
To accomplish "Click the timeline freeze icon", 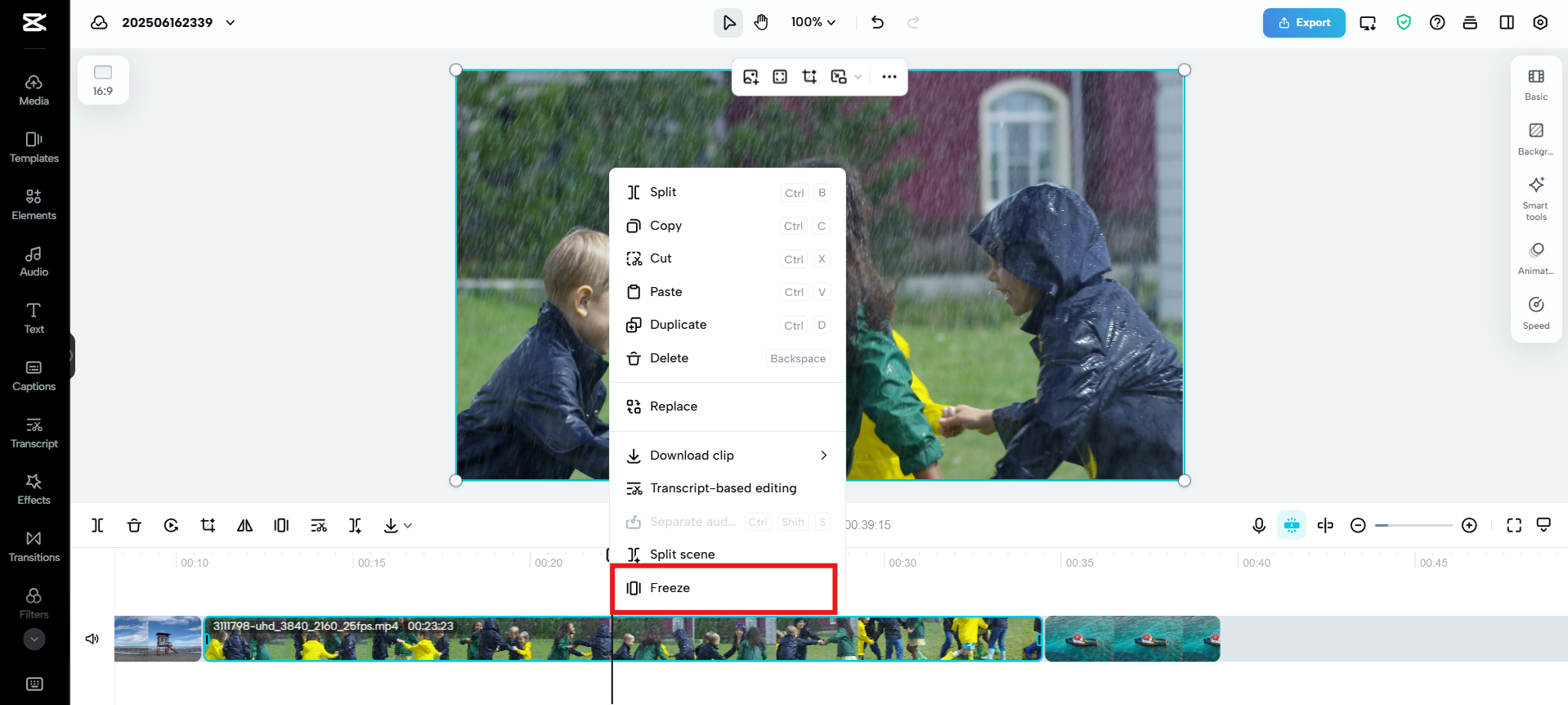I will point(281,525).
